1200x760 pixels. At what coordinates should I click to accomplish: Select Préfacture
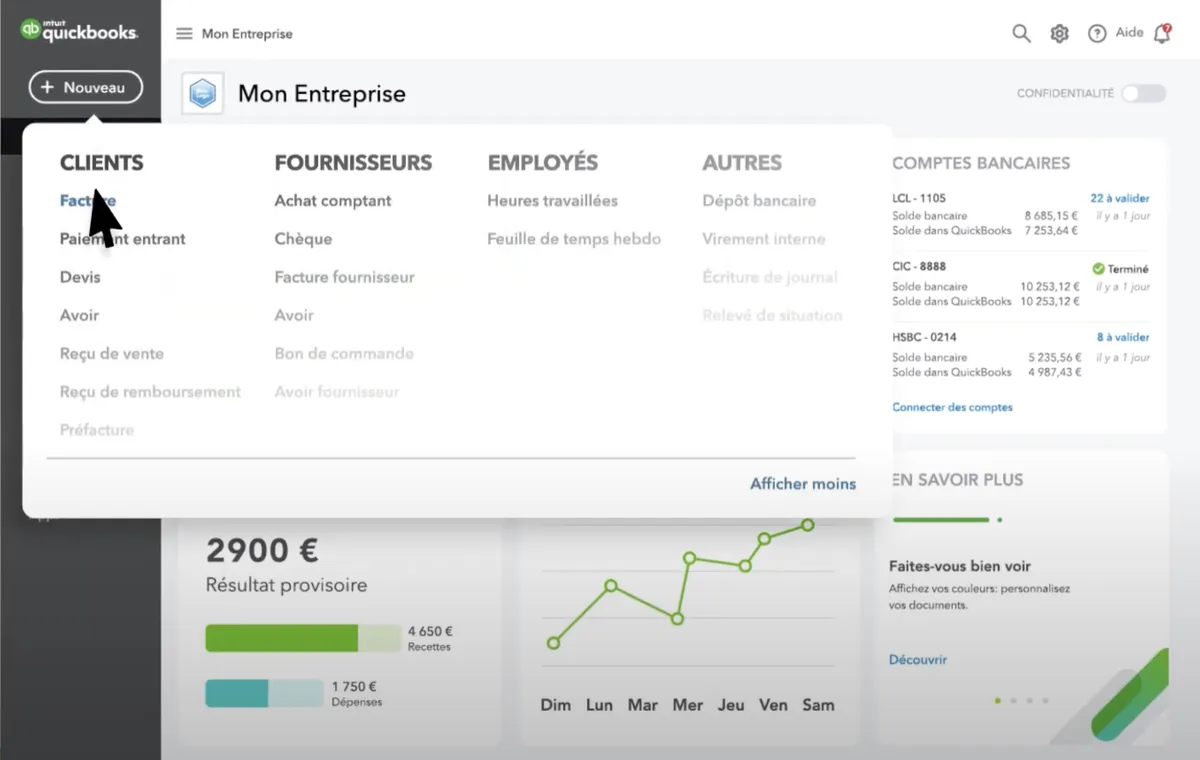97,429
